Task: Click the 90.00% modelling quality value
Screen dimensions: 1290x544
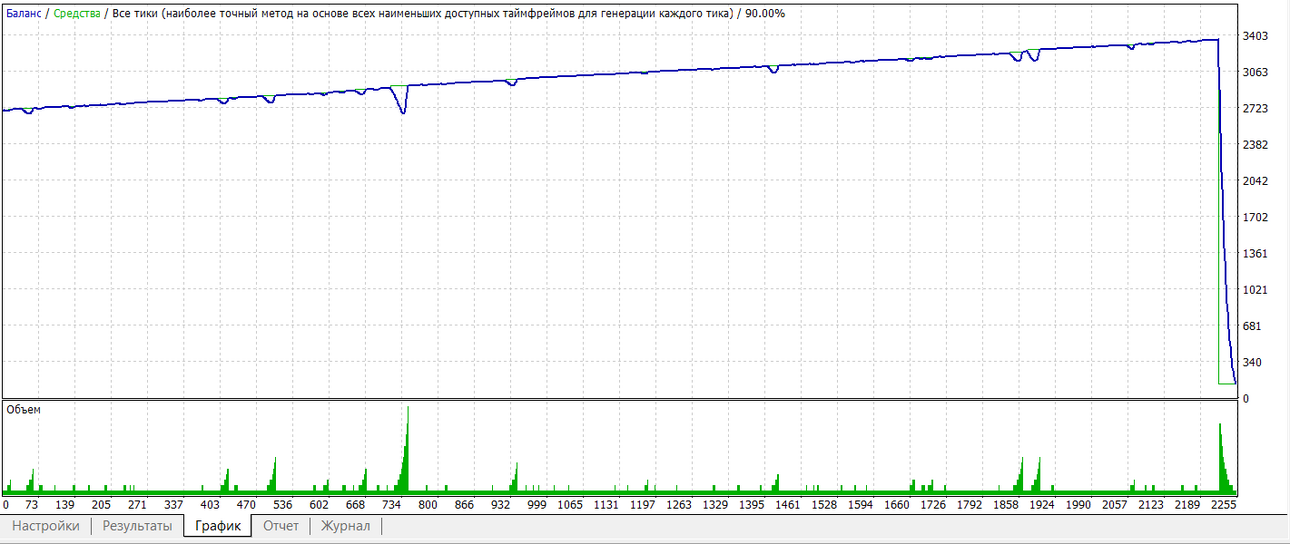Action: [x=765, y=13]
